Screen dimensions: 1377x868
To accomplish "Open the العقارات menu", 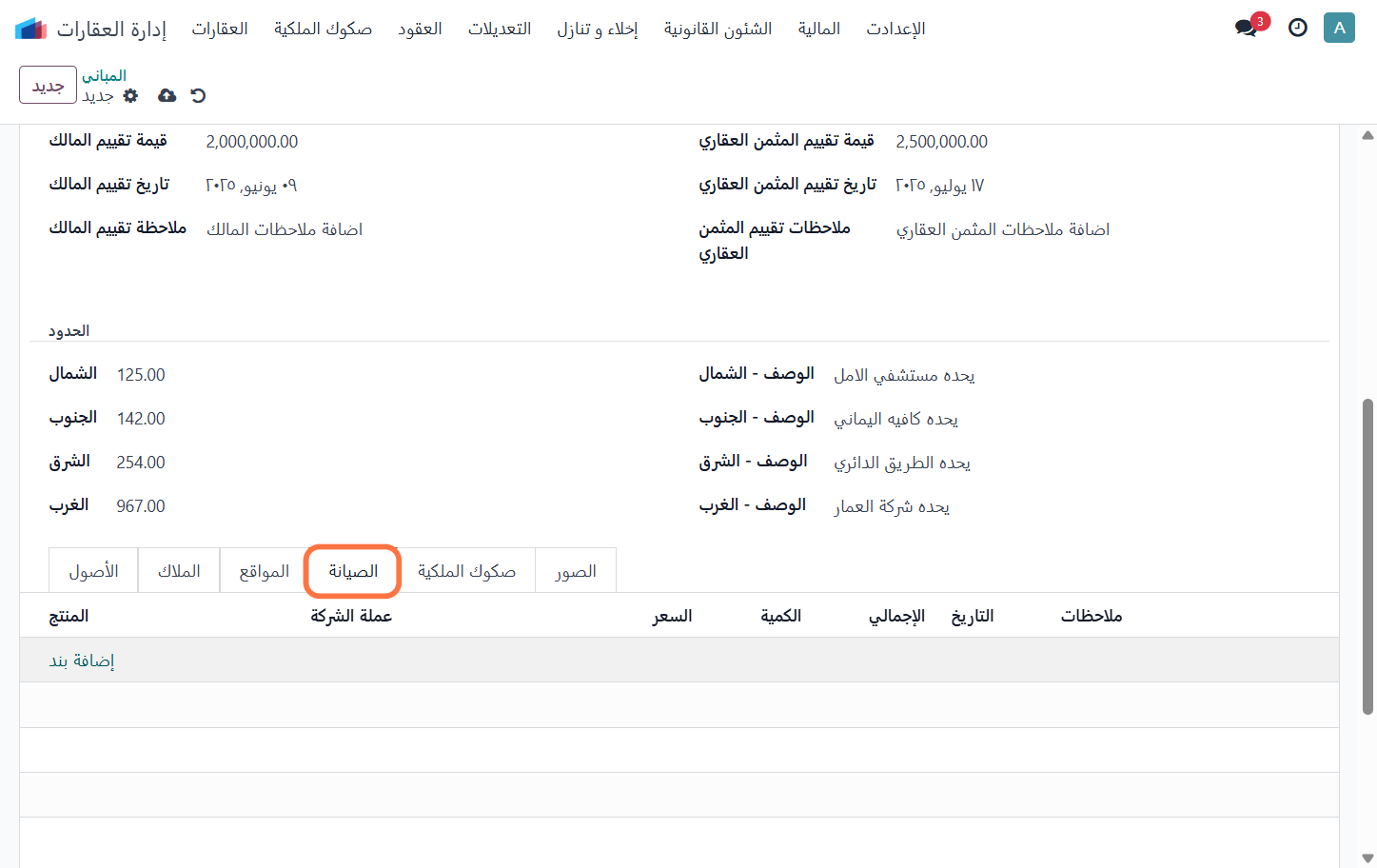I will coord(220,29).
